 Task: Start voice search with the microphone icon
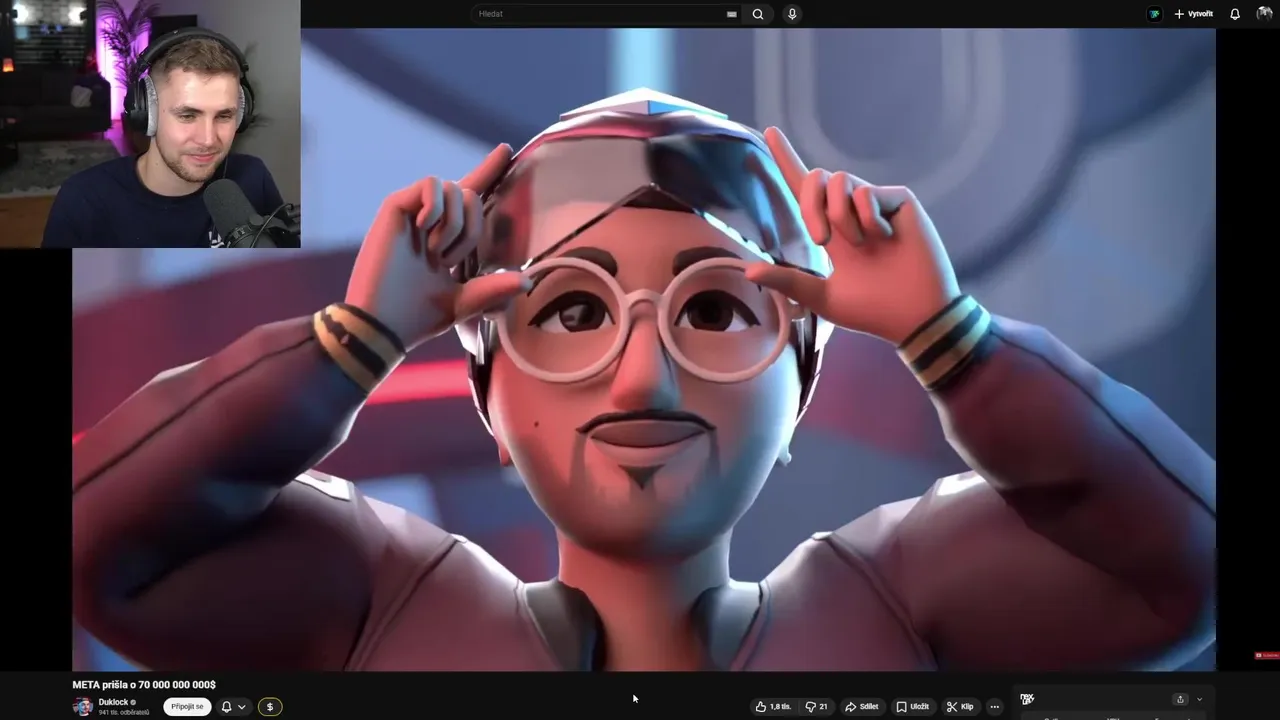792,14
